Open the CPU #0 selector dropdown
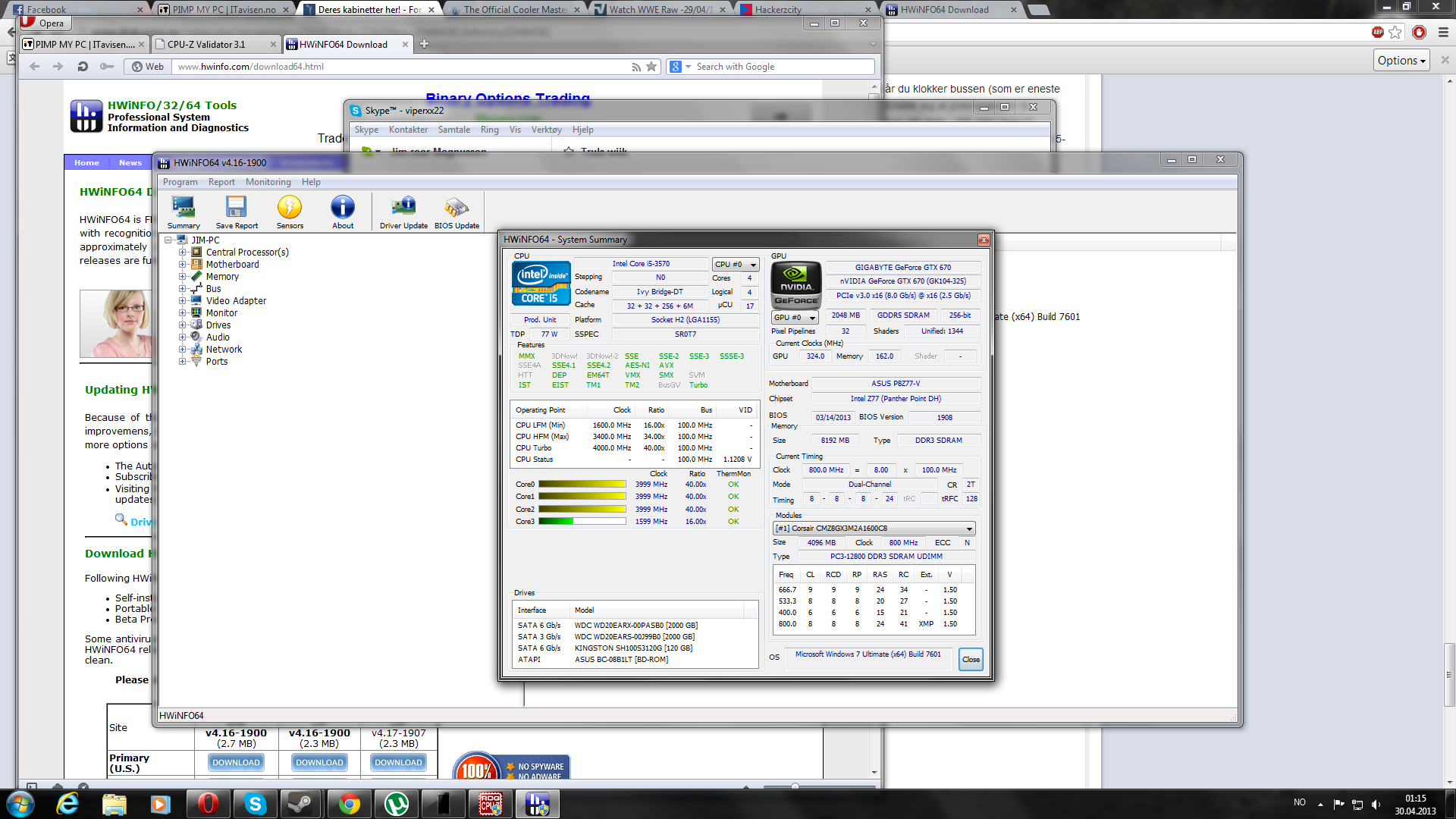 (735, 264)
